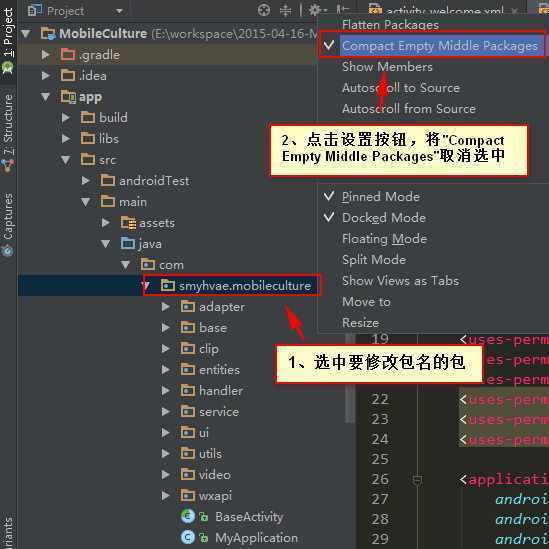Select the BaseActivity file name
Image resolution: width=549 pixels, height=549 pixels.
click(x=249, y=517)
